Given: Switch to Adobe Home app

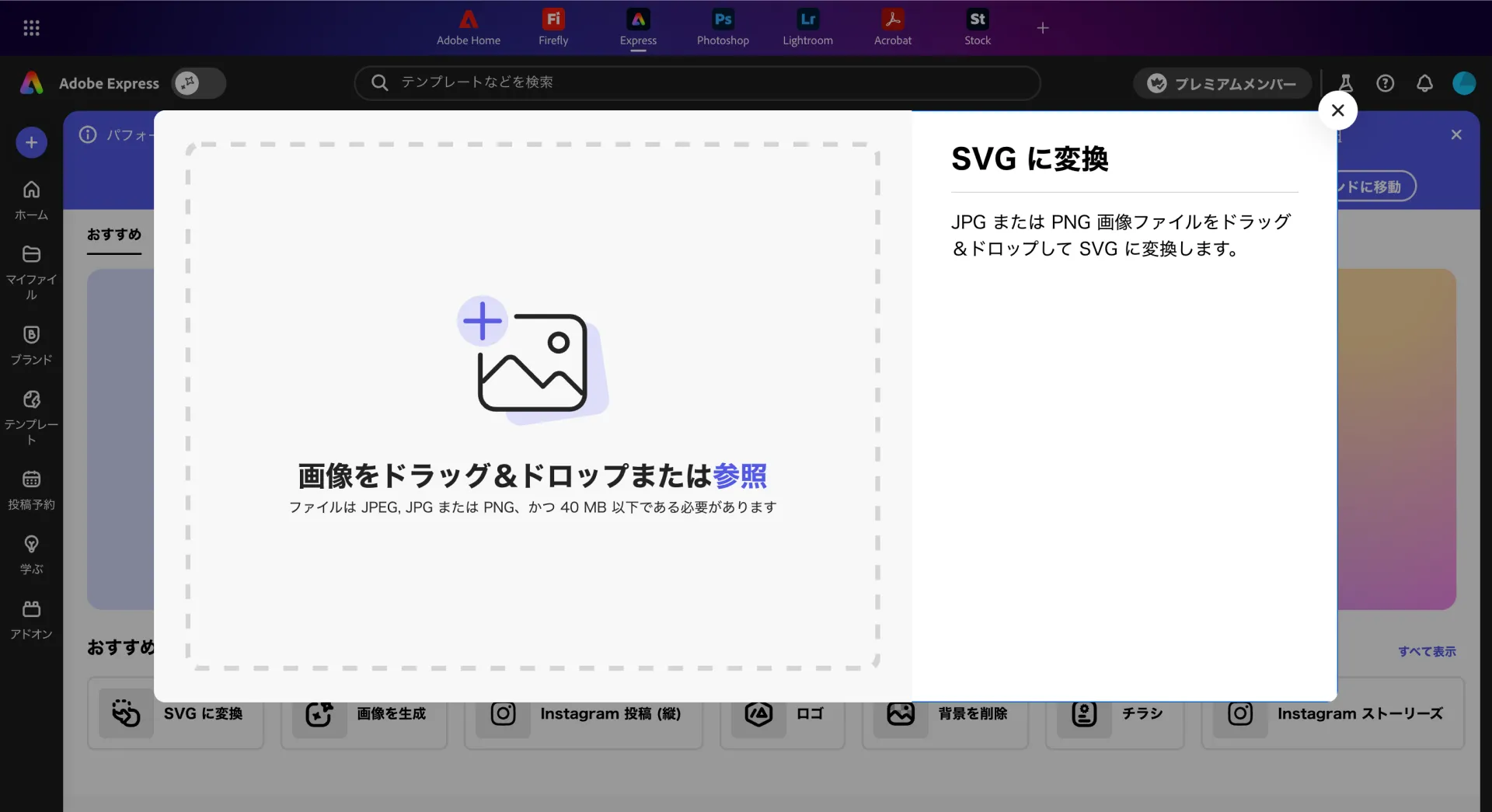Looking at the screenshot, I should 468,28.
